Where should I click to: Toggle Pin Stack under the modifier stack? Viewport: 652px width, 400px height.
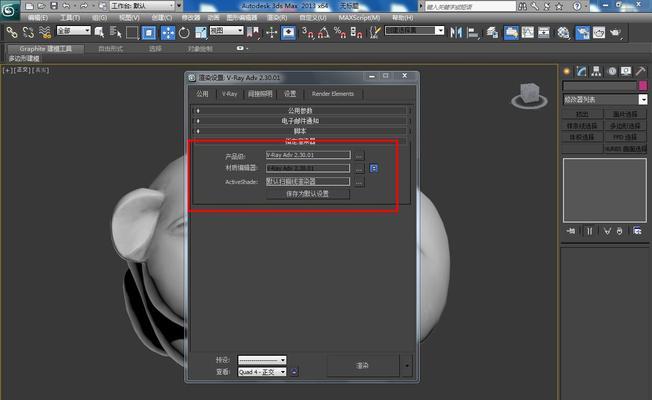coord(571,231)
